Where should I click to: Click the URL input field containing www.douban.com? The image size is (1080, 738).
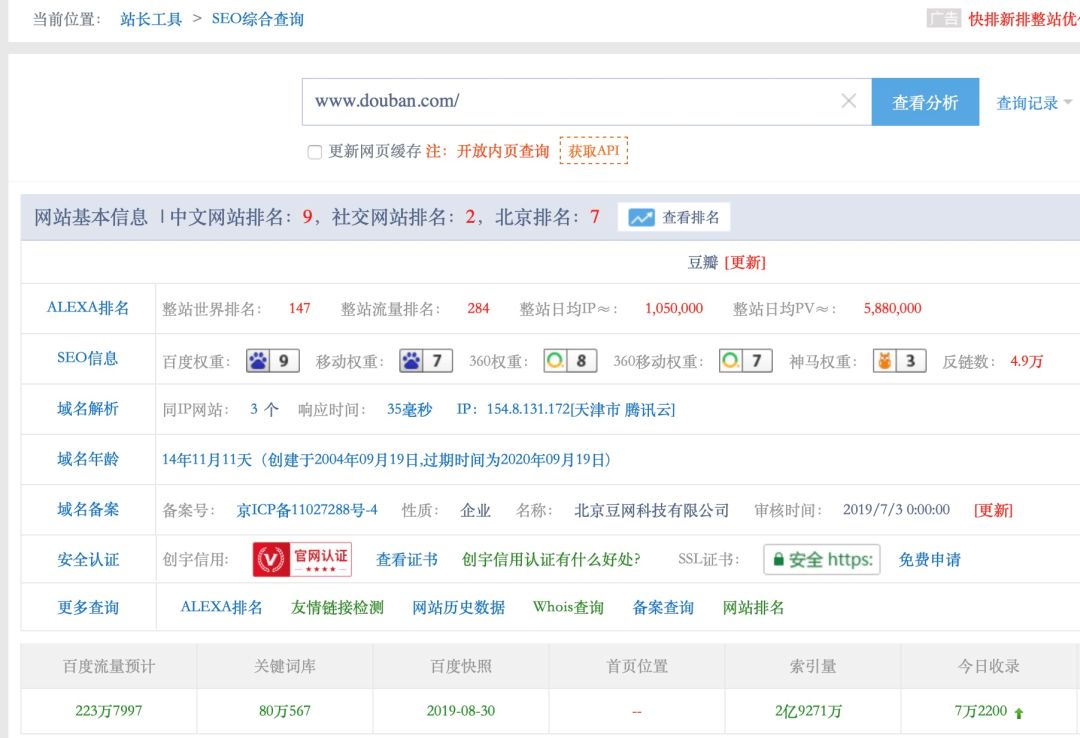(x=570, y=101)
